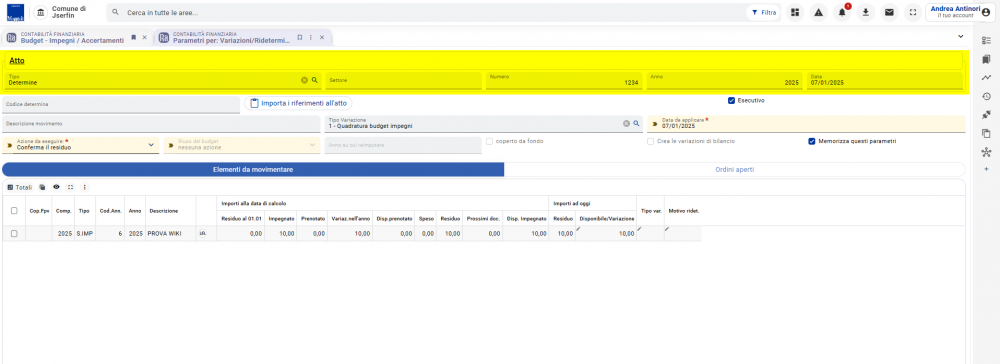1000x364 pixels.
Task: Open the table toolbar three-dot menu
Action: tap(84, 187)
